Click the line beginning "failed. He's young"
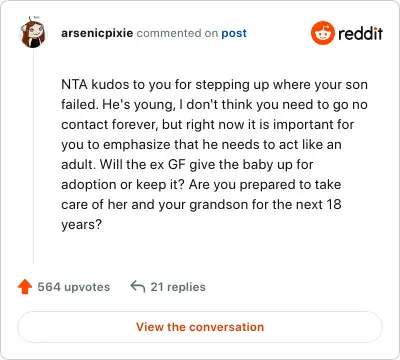This screenshot has width=400, height=360. [x=214, y=105]
